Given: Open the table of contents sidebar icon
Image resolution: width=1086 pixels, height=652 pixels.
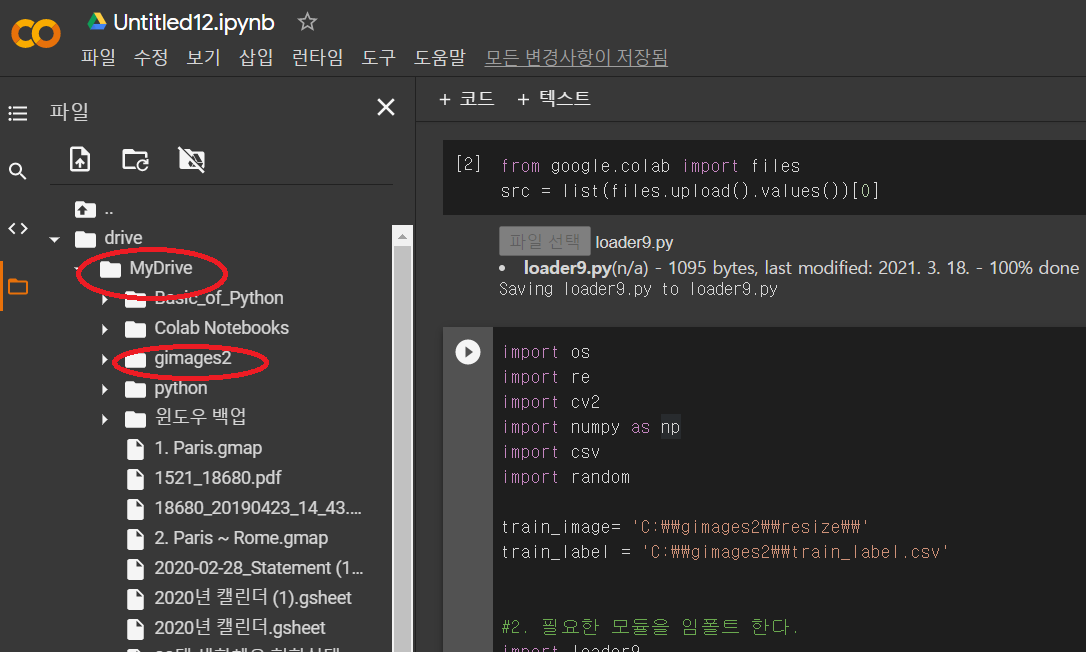Looking at the screenshot, I should (x=18, y=114).
